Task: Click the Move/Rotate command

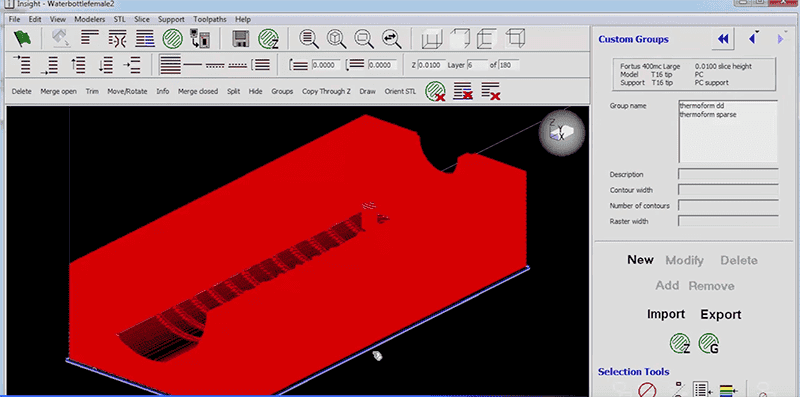Action: 127,91
